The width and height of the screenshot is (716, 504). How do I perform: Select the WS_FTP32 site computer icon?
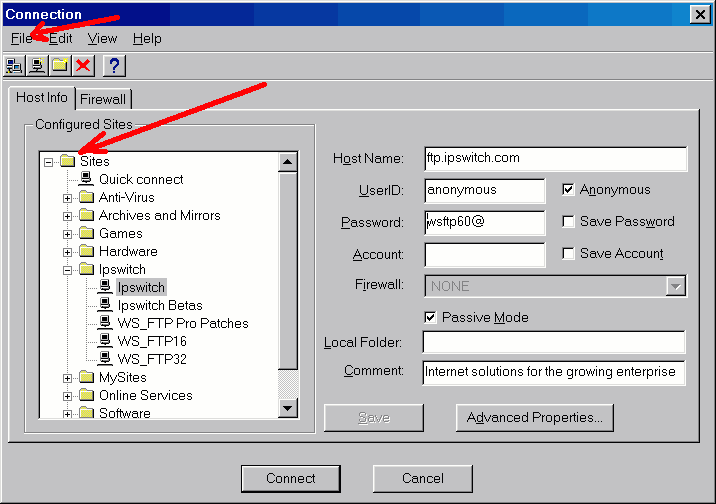pos(105,359)
